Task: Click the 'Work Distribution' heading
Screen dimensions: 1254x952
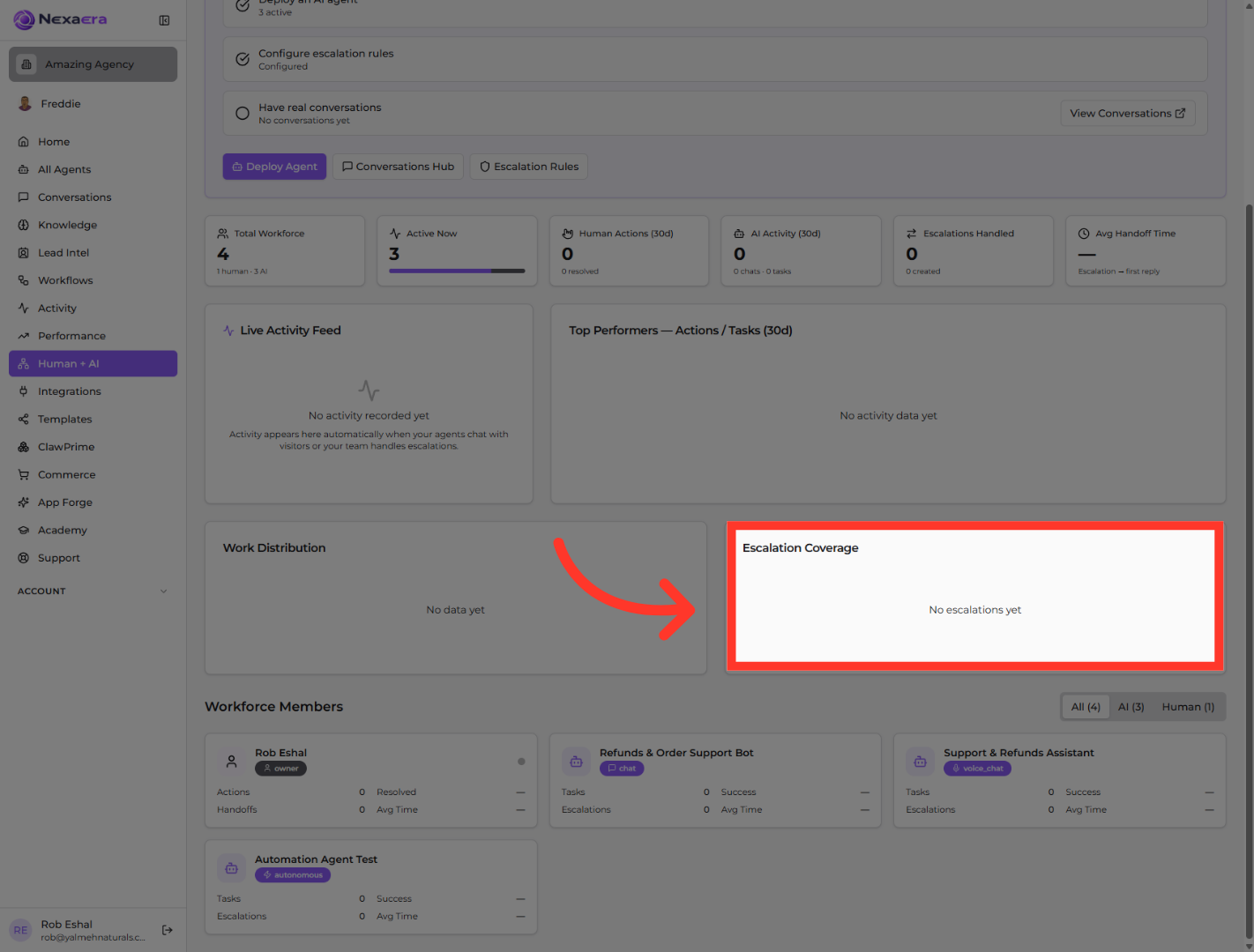Action: coord(274,548)
